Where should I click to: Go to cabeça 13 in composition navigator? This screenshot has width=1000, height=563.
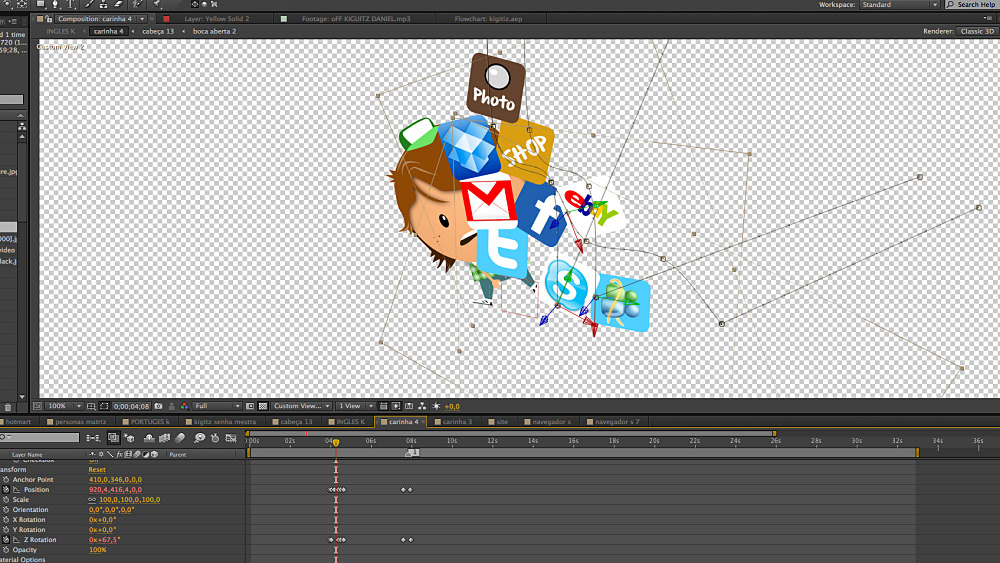coord(158,31)
